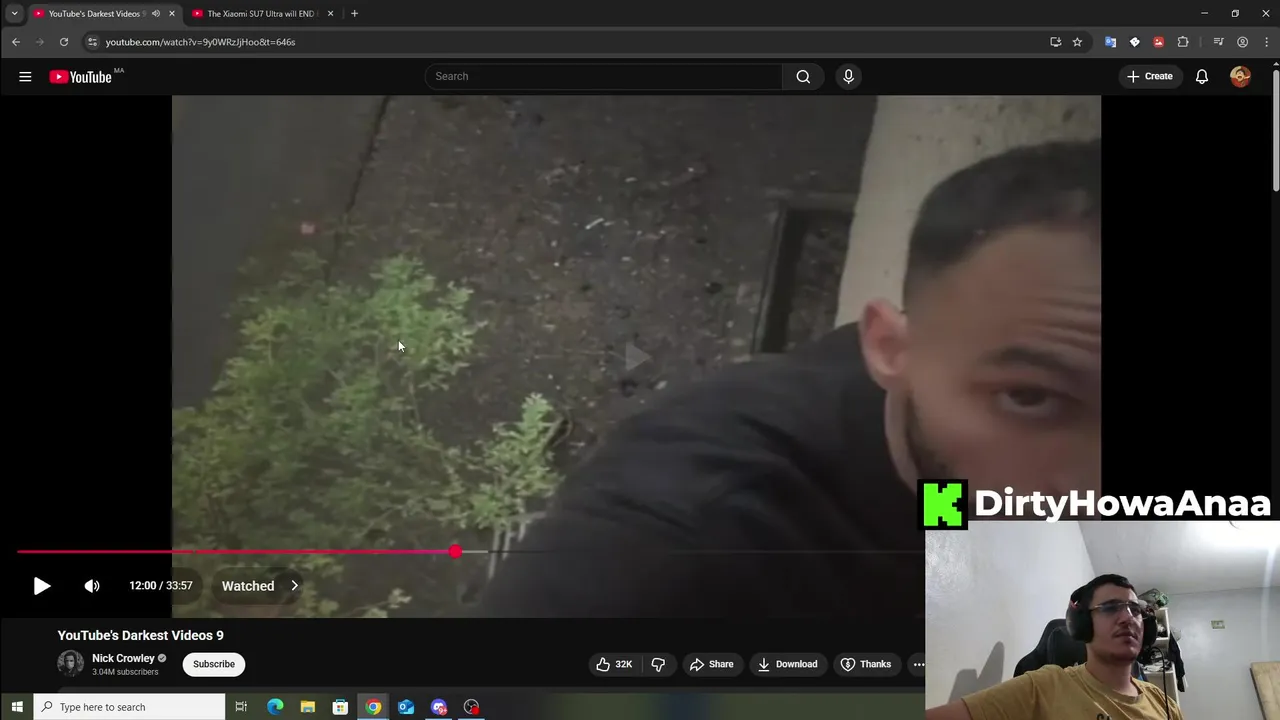Go back in browser history

[x=16, y=42]
